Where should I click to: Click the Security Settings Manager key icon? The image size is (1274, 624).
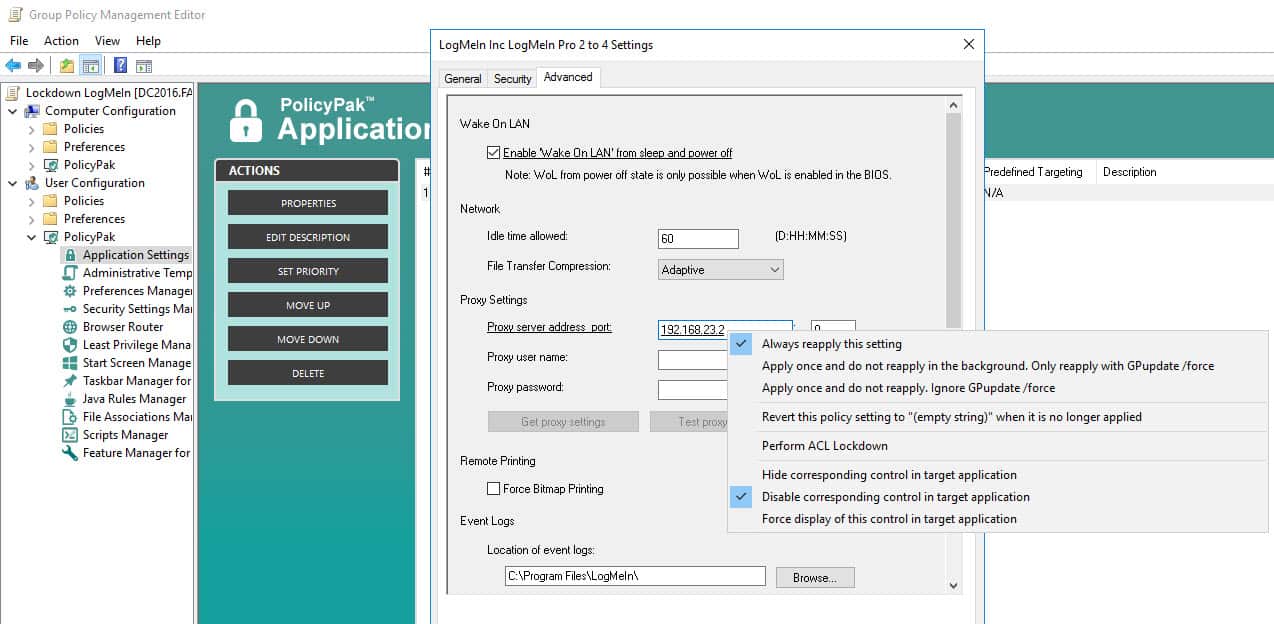[x=70, y=309]
